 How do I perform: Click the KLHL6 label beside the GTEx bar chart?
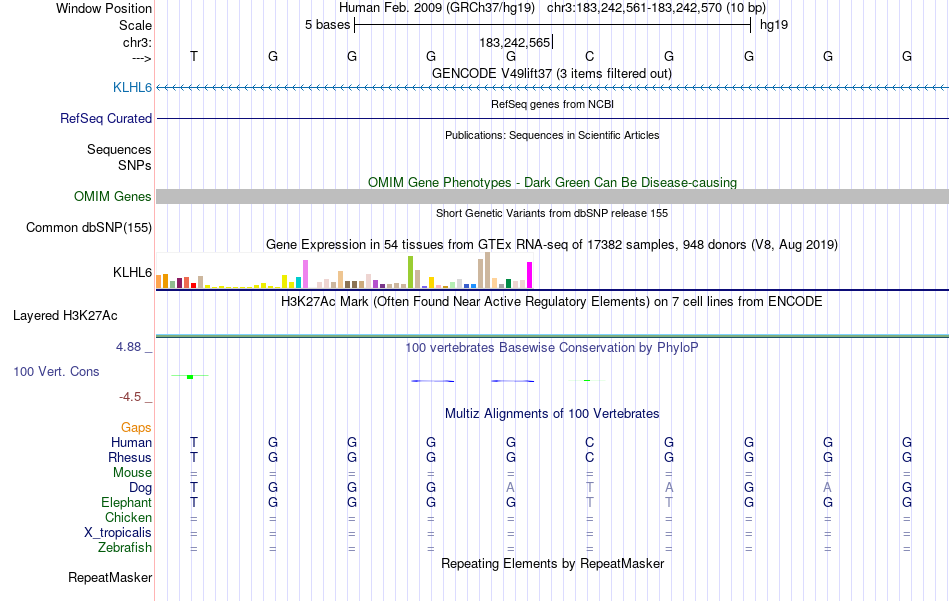click(132, 273)
